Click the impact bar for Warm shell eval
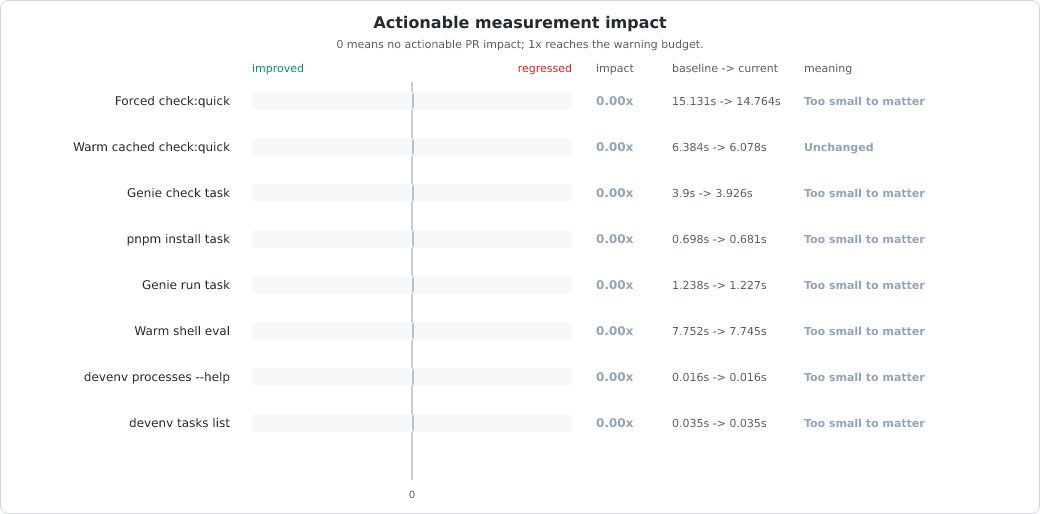The image size is (1040, 514). 412,331
